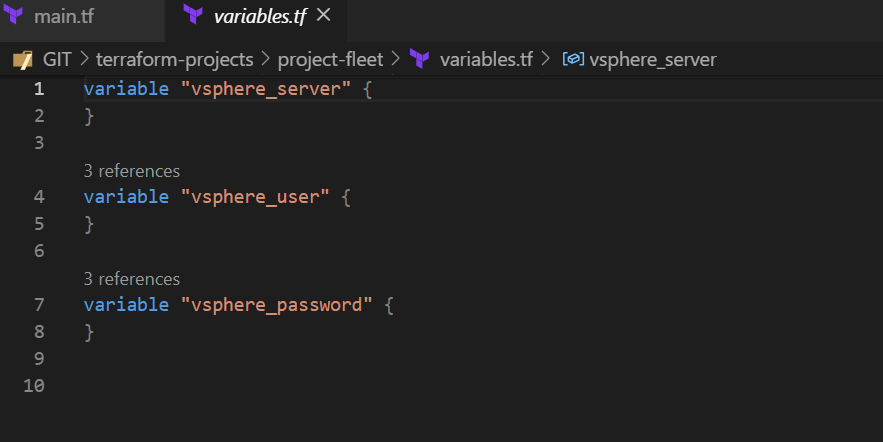Place cursor in "vsphere_password" string
This screenshot has width=883, height=442.
tap(276, 304)
